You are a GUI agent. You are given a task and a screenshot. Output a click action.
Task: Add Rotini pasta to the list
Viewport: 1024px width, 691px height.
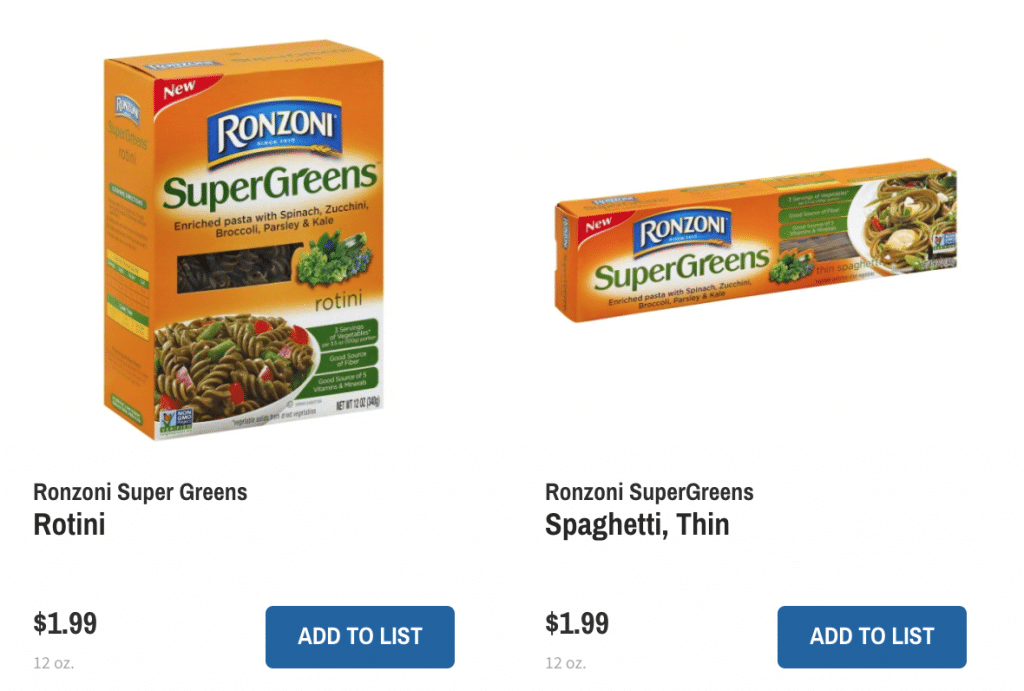tap(360, 637)
